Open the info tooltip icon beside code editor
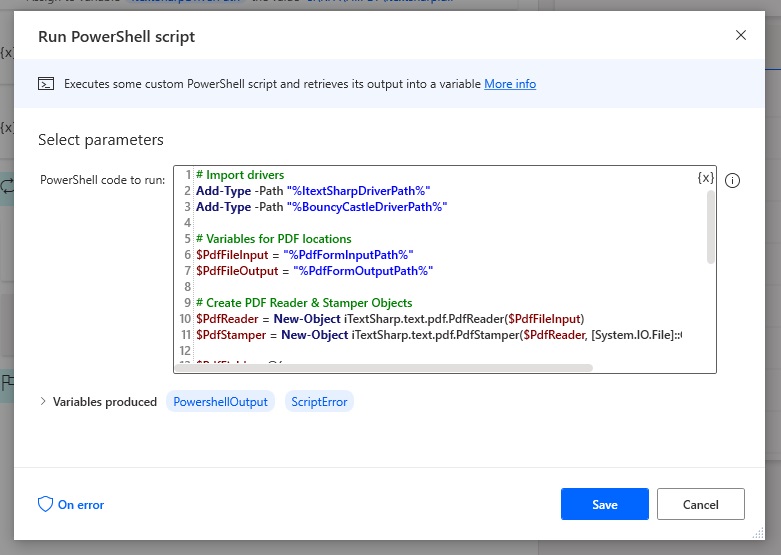 coord(732,180)
